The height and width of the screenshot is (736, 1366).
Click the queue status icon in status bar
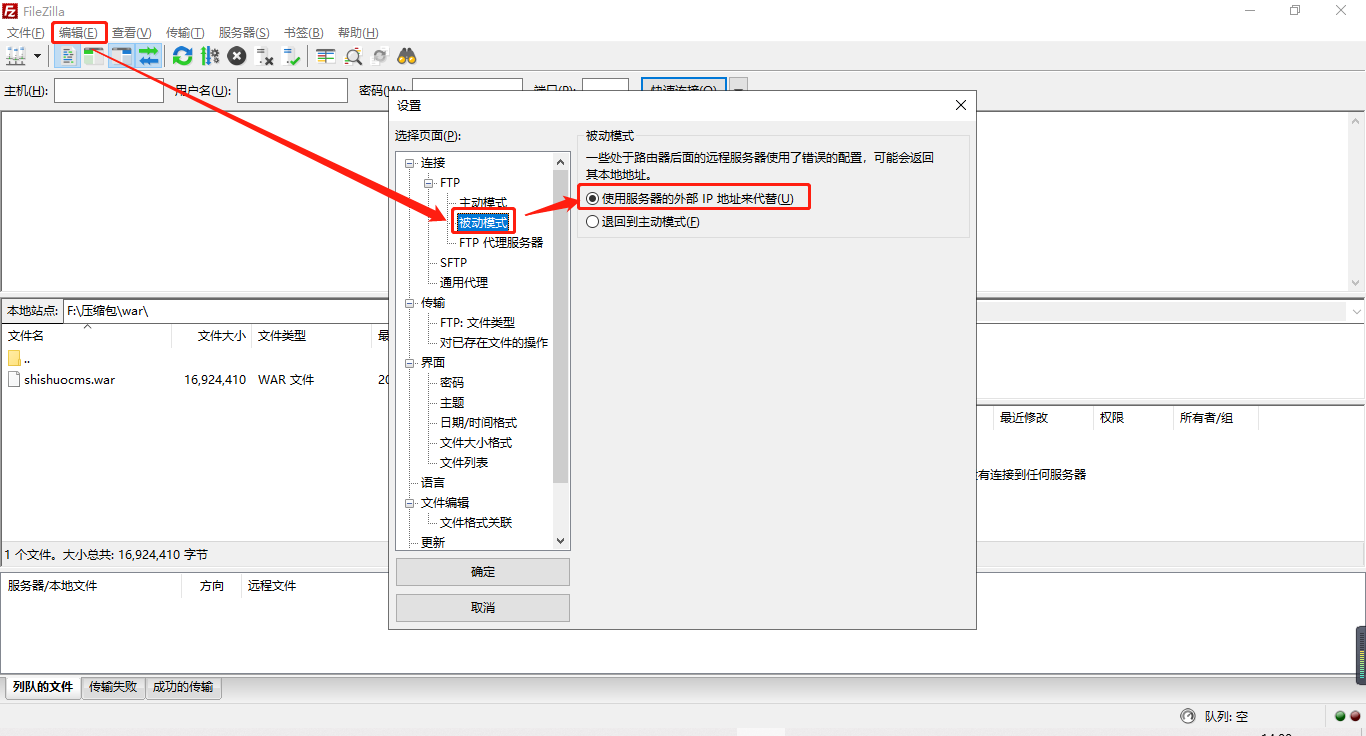click(1187, 716)
